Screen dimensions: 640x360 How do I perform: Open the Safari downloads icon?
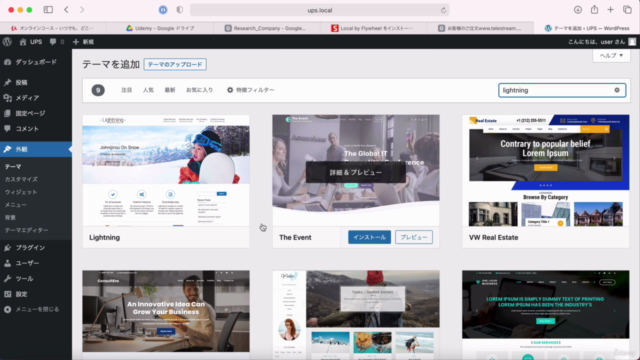pos(578,10)
